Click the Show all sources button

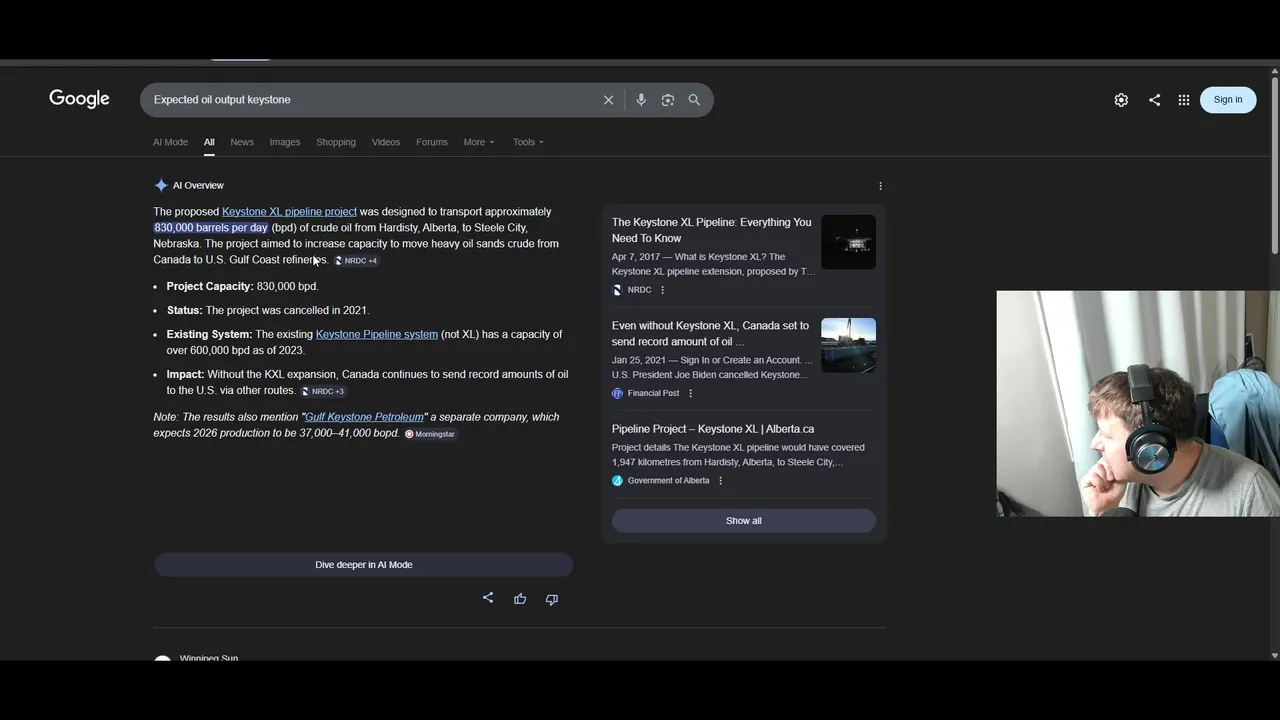point(744,521)
